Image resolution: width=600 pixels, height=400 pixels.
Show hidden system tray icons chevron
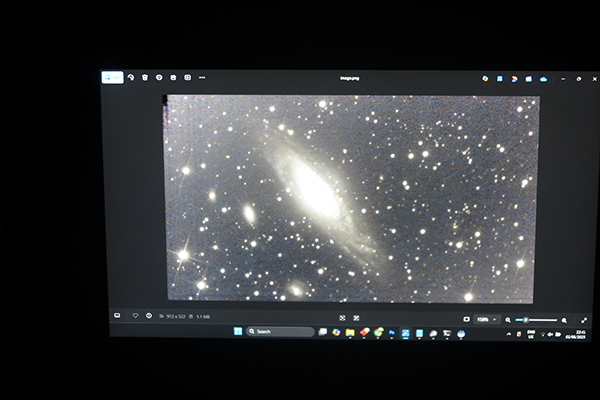point(509,334)
